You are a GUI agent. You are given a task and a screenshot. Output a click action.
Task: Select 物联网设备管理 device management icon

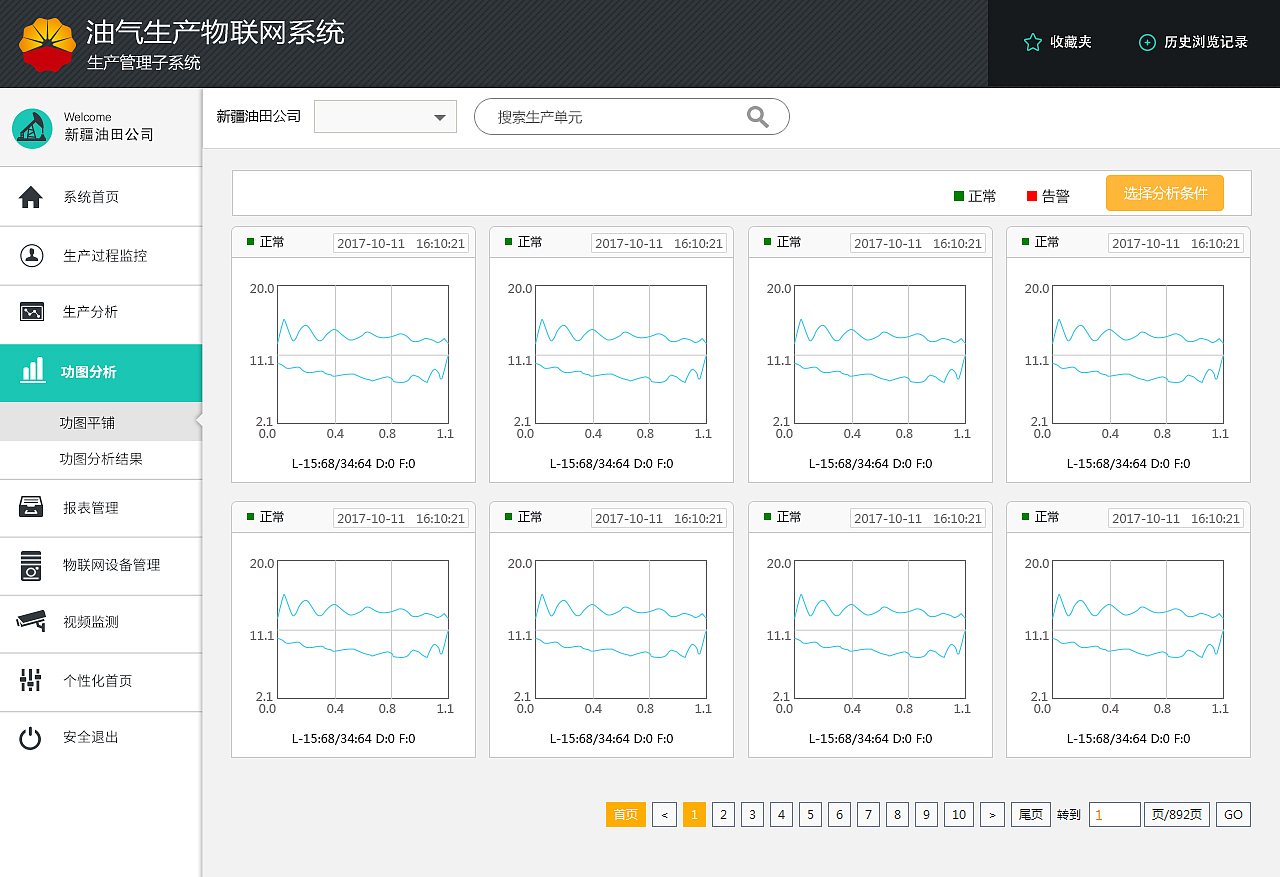pyautogui.click(x=31, y=566)
